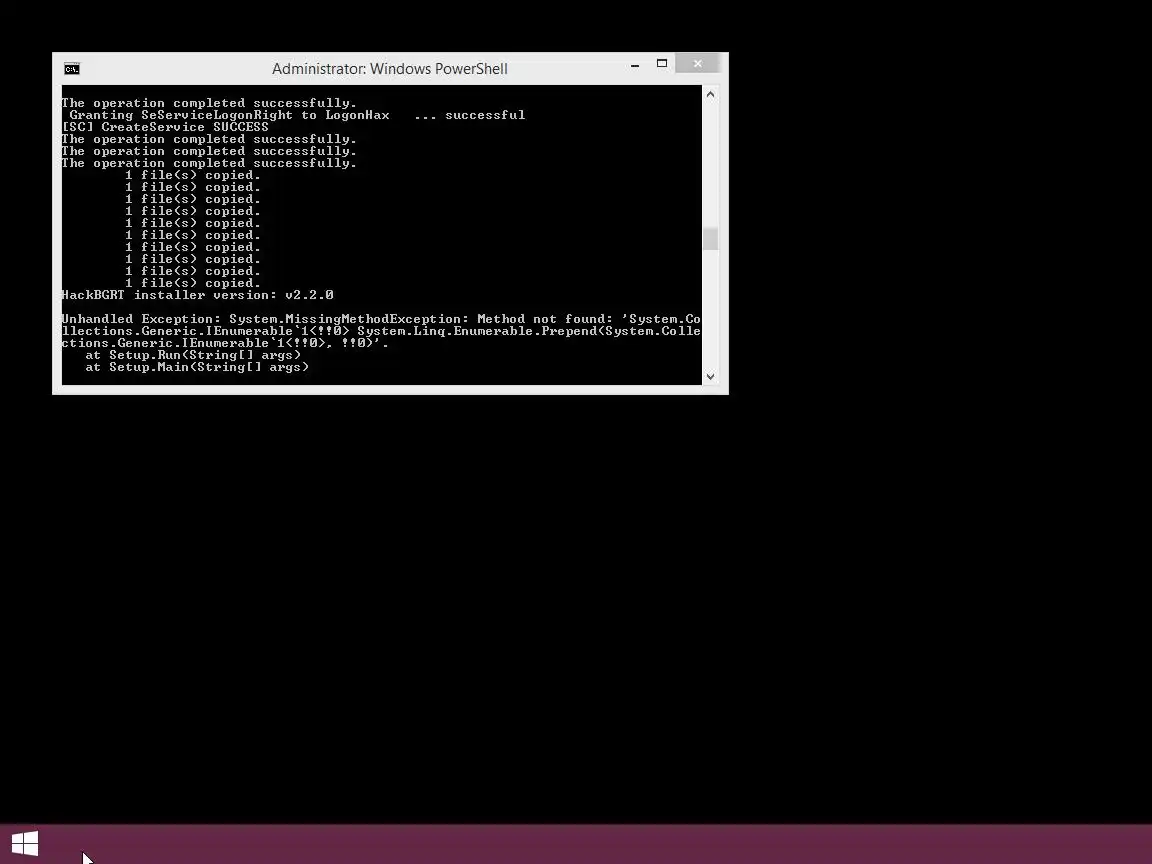Click the scroll up arrow in PowerShell

[710, 94]
